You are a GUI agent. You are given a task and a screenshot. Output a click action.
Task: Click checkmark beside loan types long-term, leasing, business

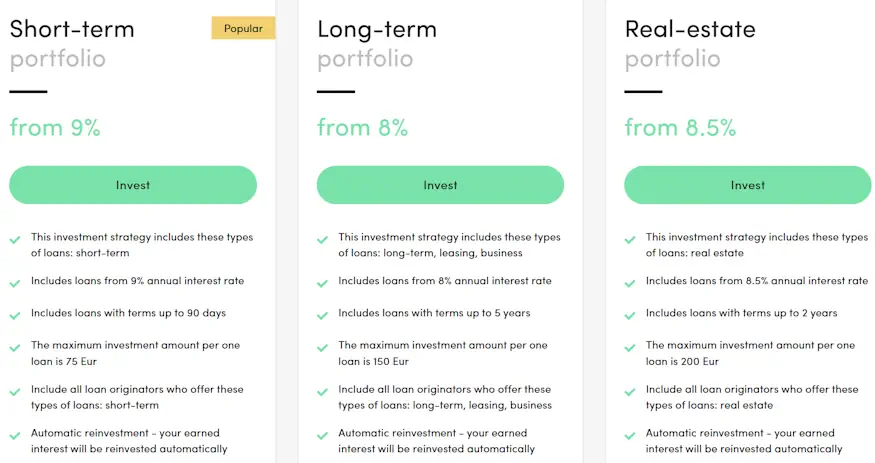tap(322, 240)
